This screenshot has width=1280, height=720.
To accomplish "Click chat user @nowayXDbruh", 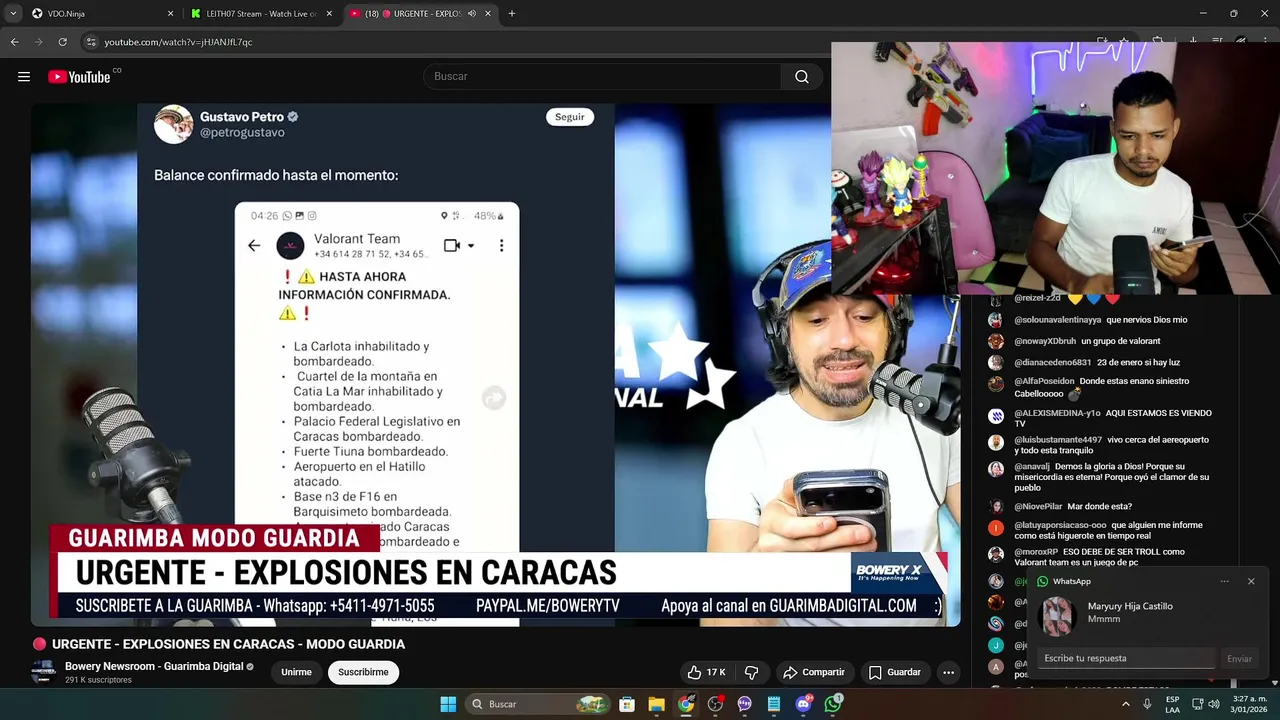I will (x=1045, y=341).
